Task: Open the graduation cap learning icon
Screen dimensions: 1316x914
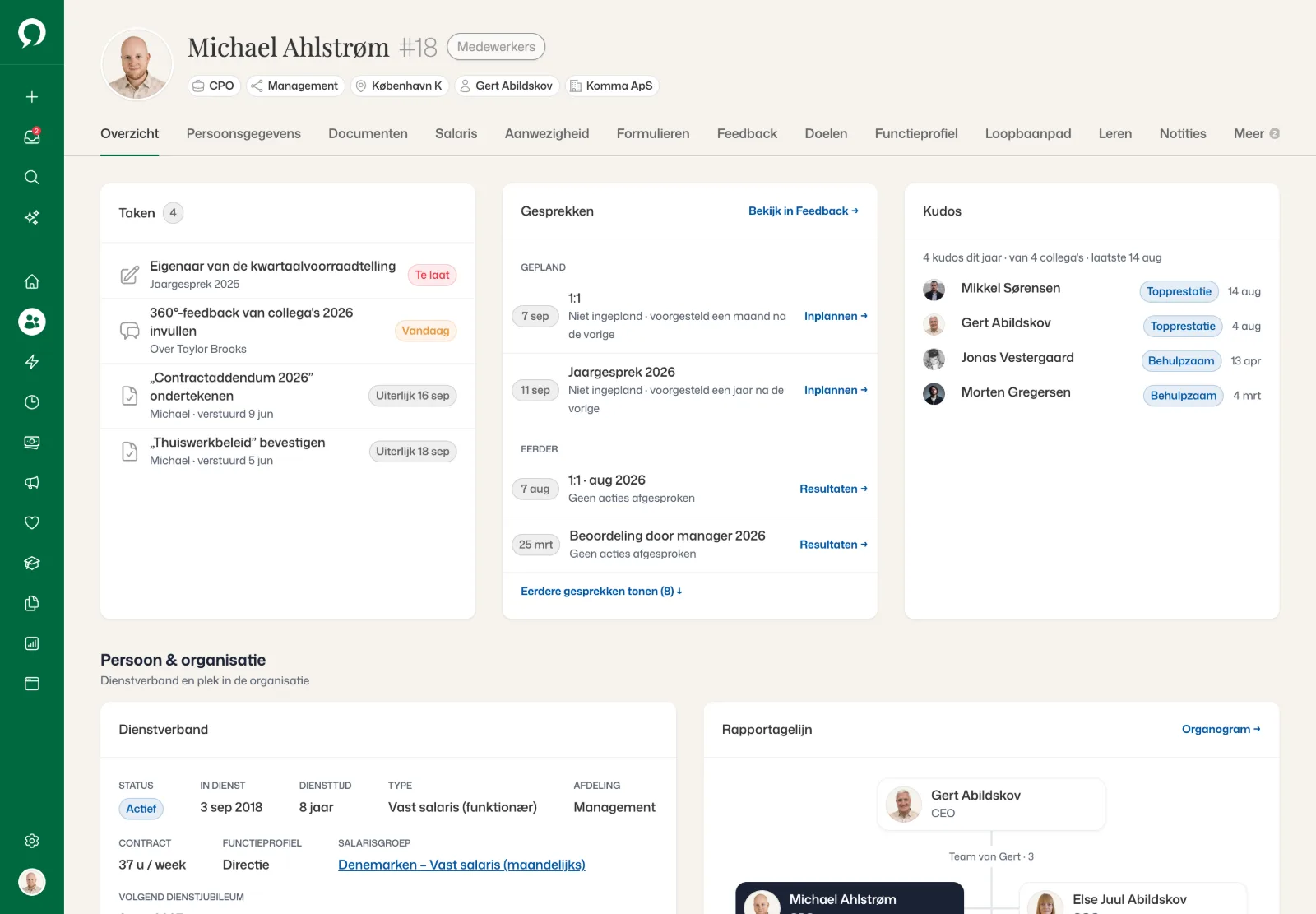Action: (x=32, y=563)
